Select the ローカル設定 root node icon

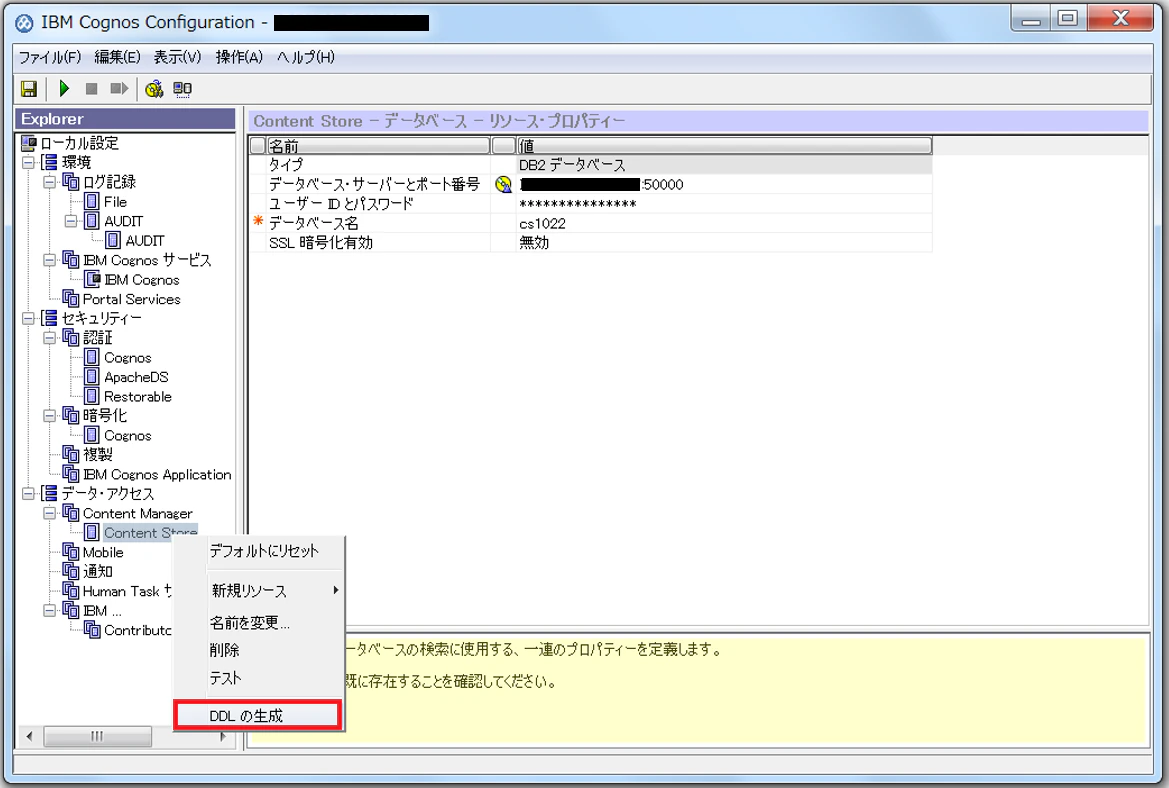pos(29,143)
